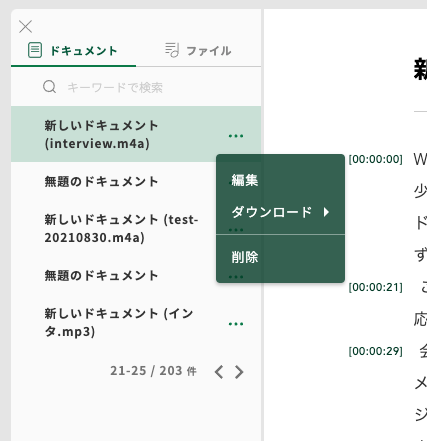This screenshot has width=427, height=441.
Task: Select the ドキュメント tab
Action: pyautogui.click(x=73, y=51)
